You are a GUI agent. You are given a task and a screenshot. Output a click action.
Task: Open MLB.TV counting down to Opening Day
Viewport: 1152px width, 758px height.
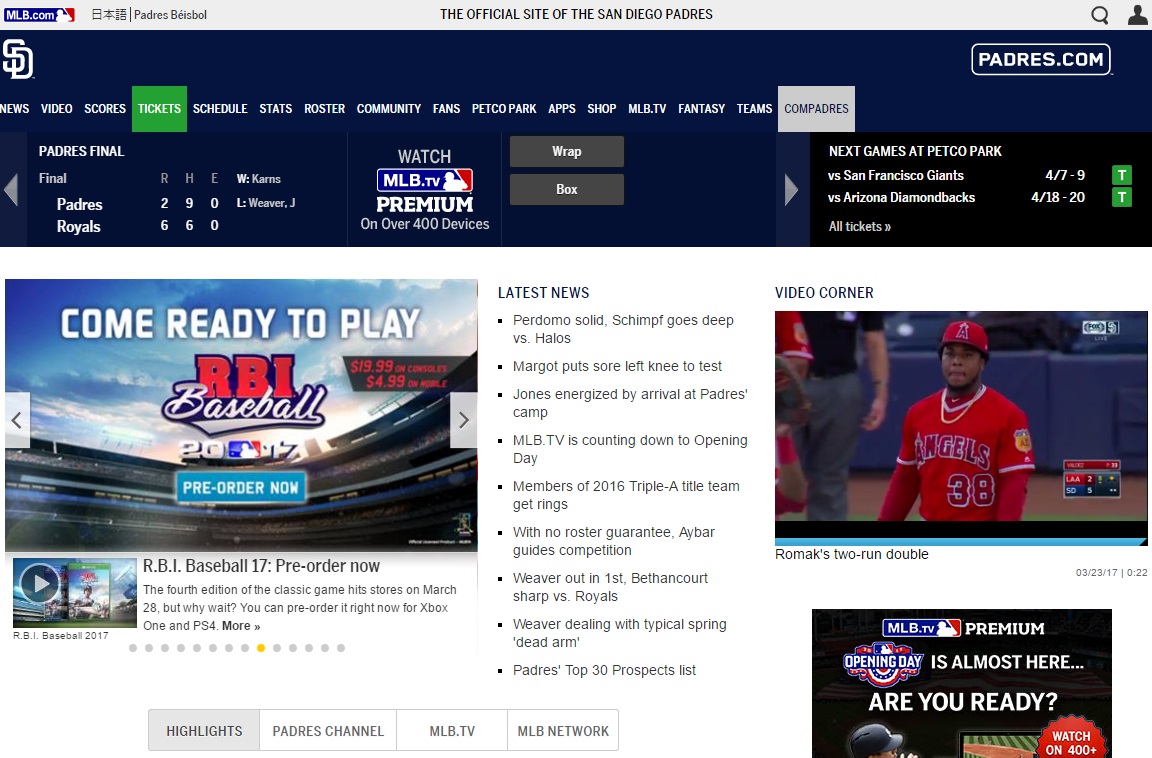[630, 449]
